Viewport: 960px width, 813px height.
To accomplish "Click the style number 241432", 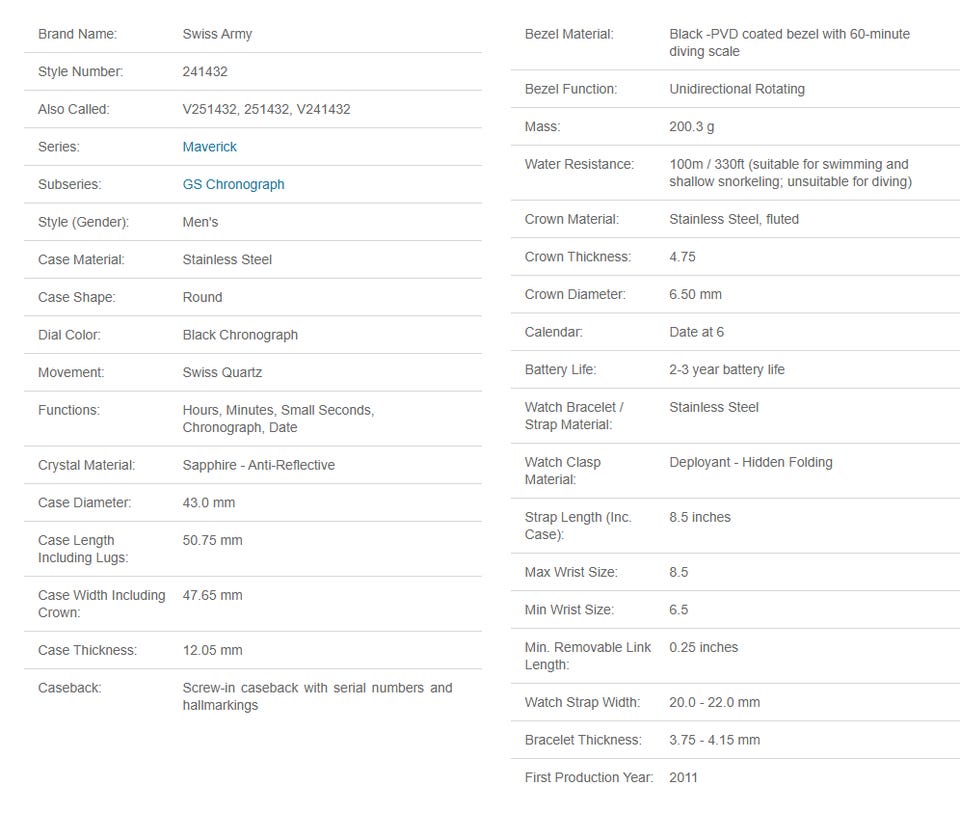I will tap(205, 72).
